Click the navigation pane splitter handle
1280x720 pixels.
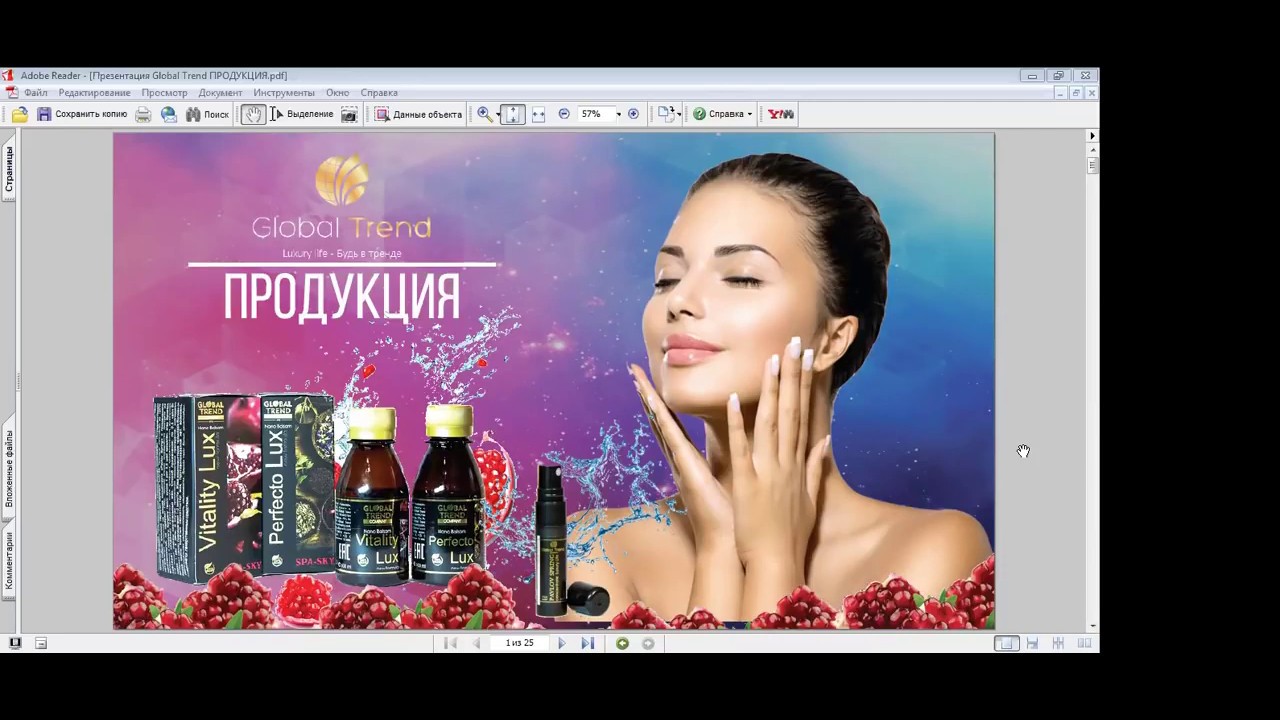(x=19, y=381)
